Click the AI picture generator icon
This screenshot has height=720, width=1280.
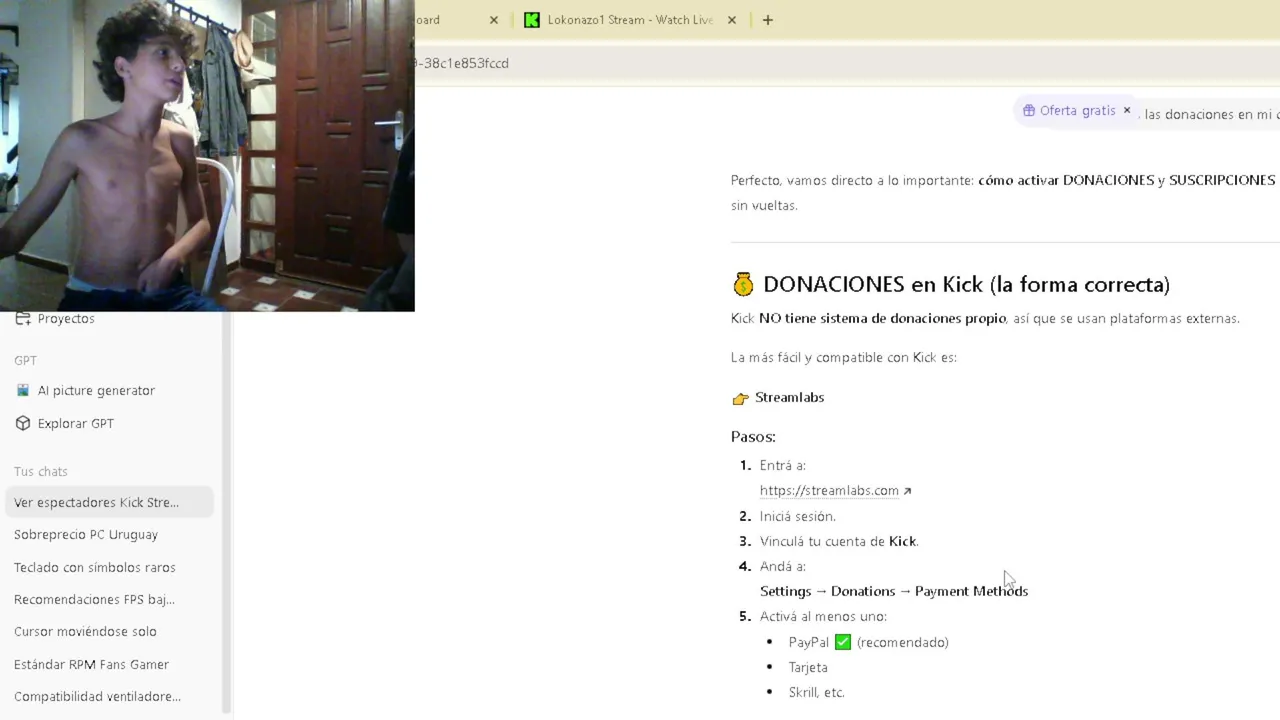pyautogui.click(x=23, y=390)
